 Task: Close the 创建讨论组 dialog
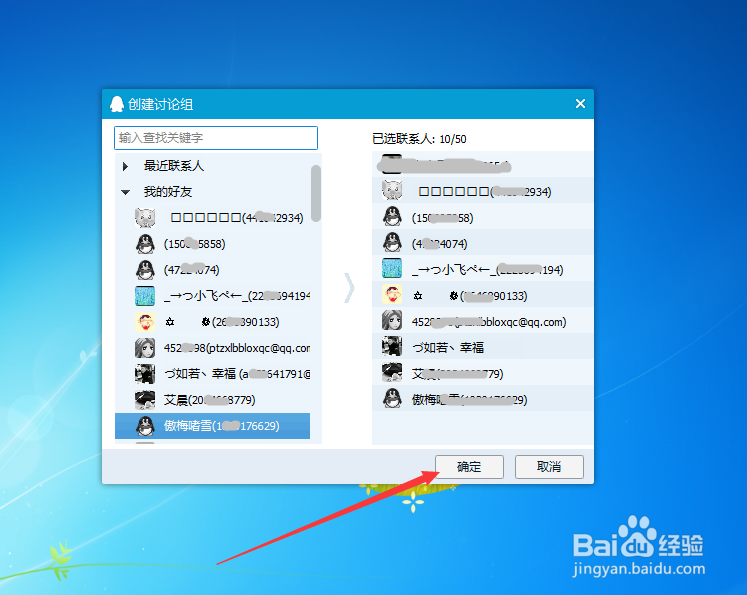pos(580,103)
